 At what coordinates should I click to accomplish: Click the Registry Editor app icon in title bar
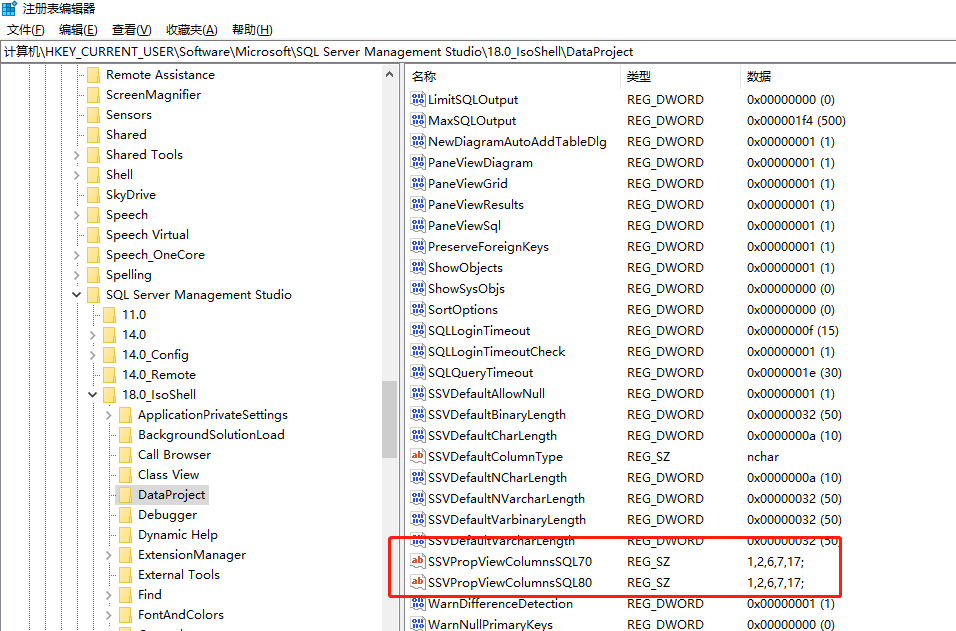click(9, 9)
